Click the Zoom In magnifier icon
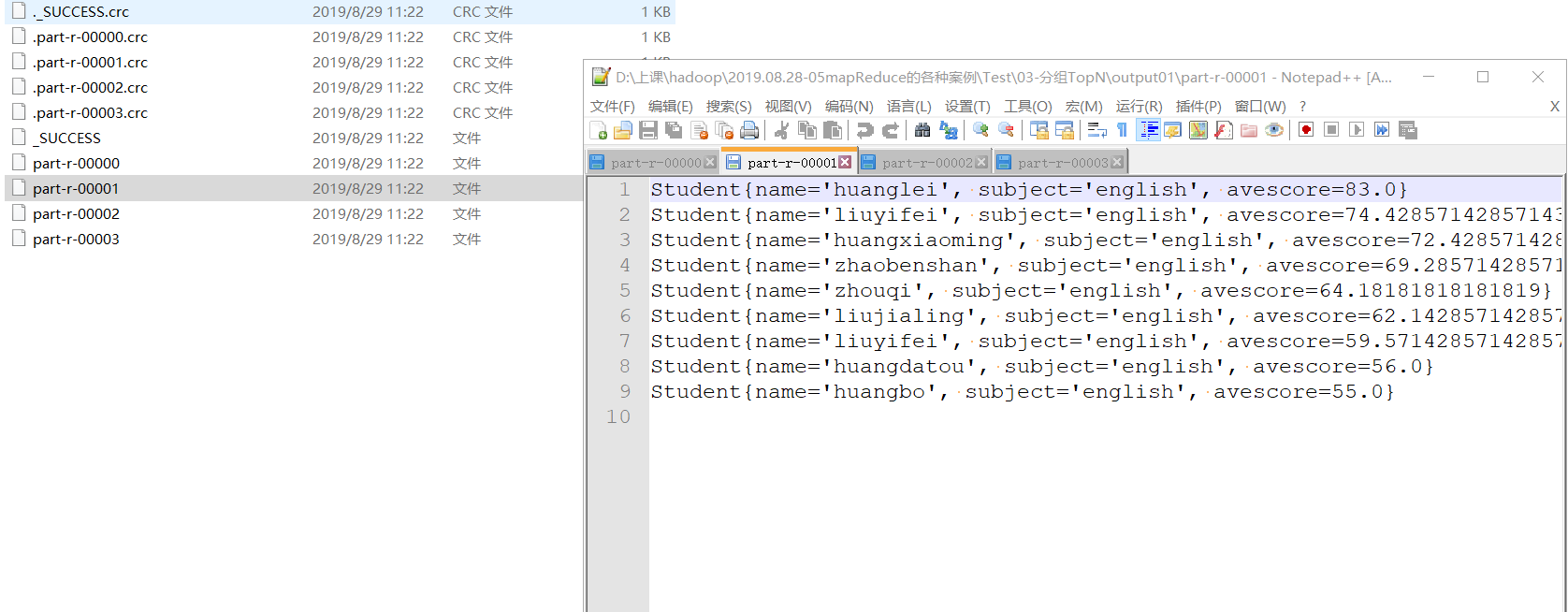This screenshot has width=1568, height=612. tap(980, 130)
